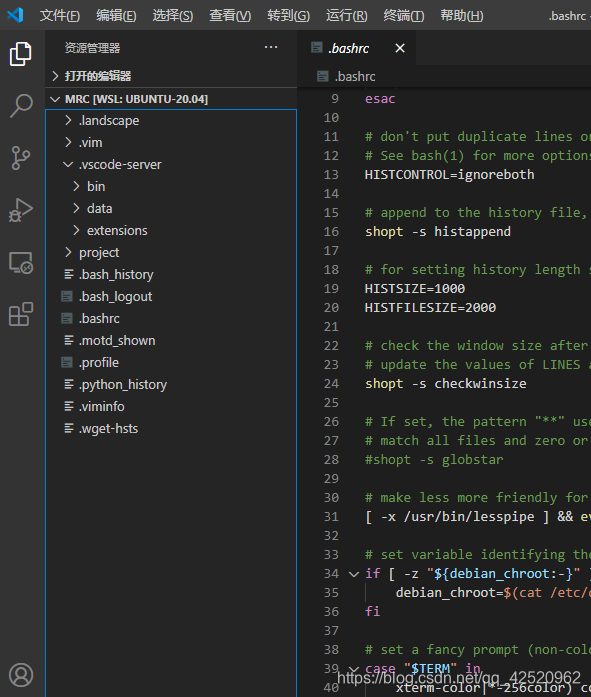Click line number 24 in the gutter
591x697 pixels.
pyautogui.click(x=331, y=384)
